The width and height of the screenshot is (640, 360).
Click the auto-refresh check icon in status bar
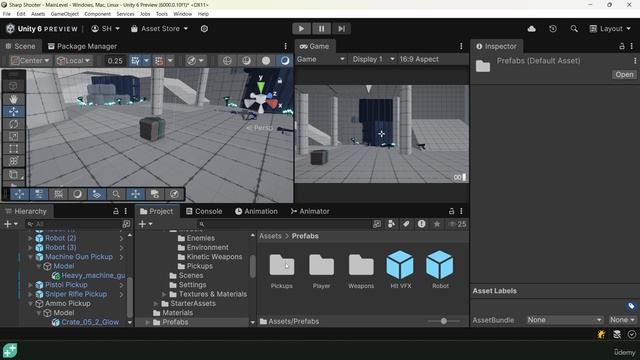tap(631, 334)
